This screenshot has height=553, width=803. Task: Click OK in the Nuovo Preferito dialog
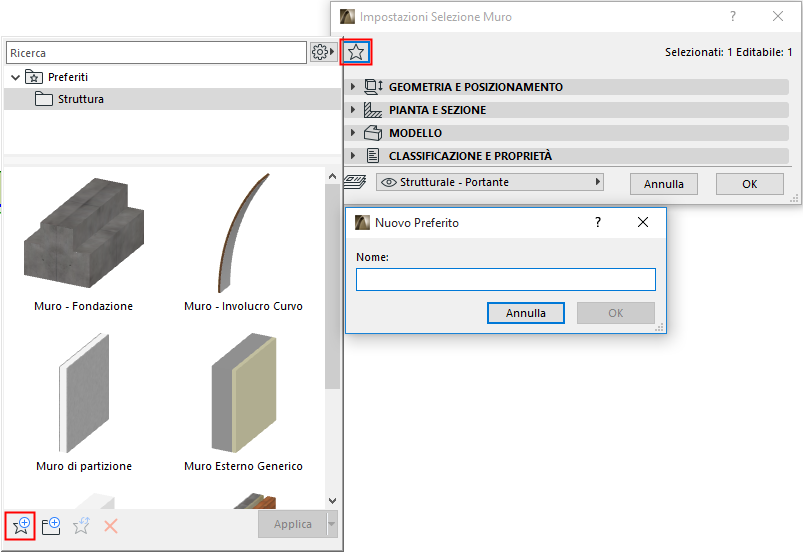(x=616, y=313)
